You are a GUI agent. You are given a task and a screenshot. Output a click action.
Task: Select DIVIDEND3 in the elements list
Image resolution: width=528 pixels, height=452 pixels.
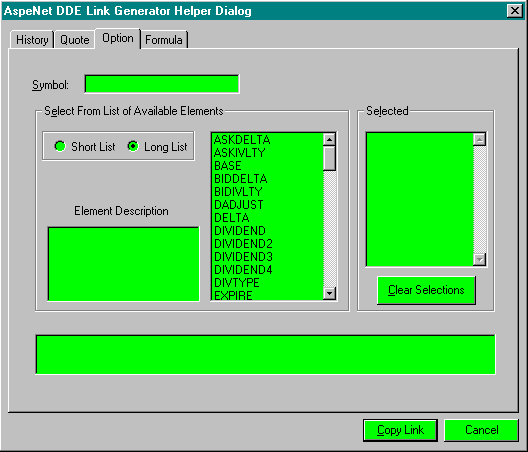point(268,257)
